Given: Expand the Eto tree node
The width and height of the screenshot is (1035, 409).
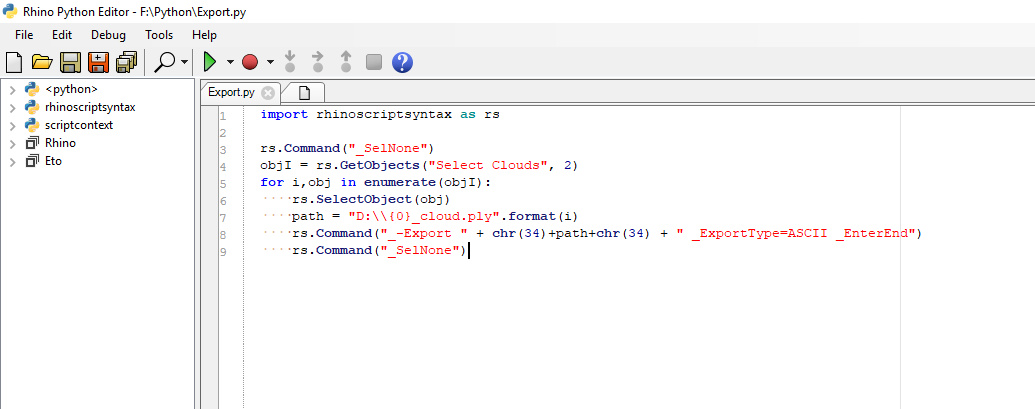Looking at the screenshot, I should click(x=13, y=161).
